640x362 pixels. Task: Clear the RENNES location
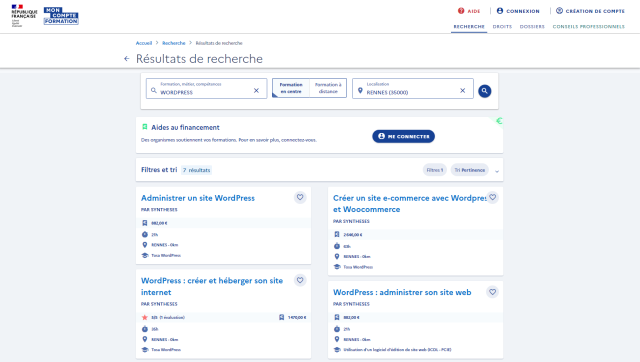tap(462, 91)
